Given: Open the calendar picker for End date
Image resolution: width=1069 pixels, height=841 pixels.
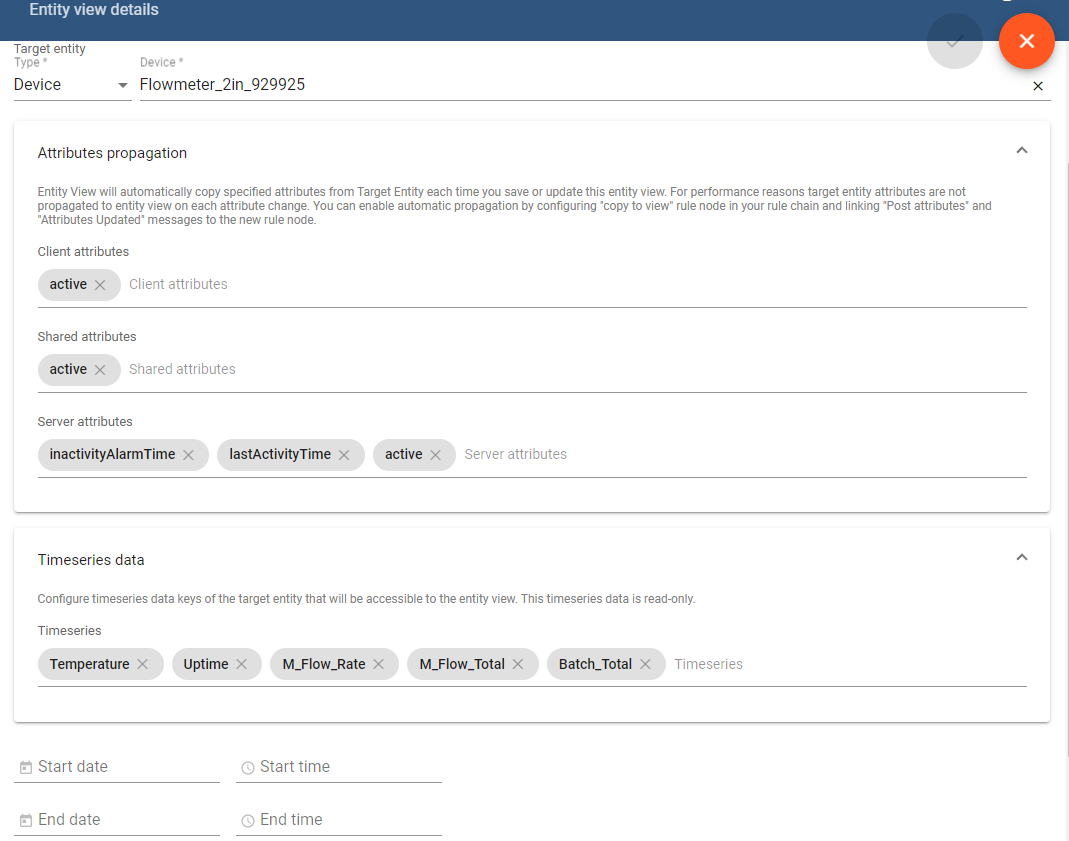Looking at the screenshot, I should [24, 819].
